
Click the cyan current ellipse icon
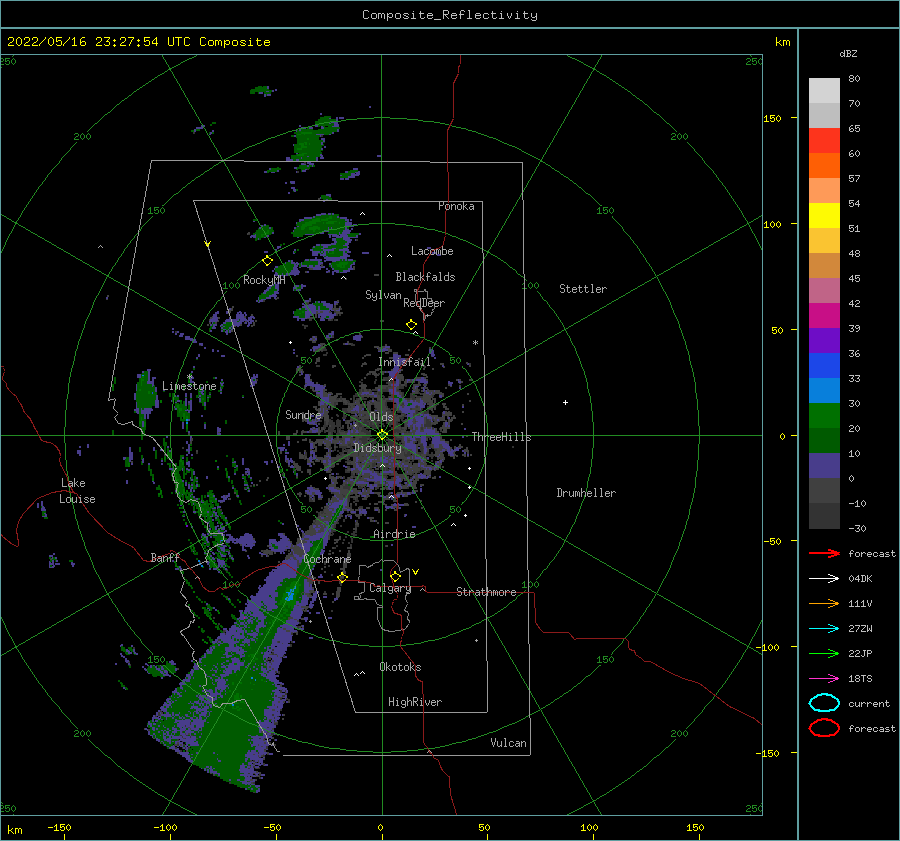824,703
